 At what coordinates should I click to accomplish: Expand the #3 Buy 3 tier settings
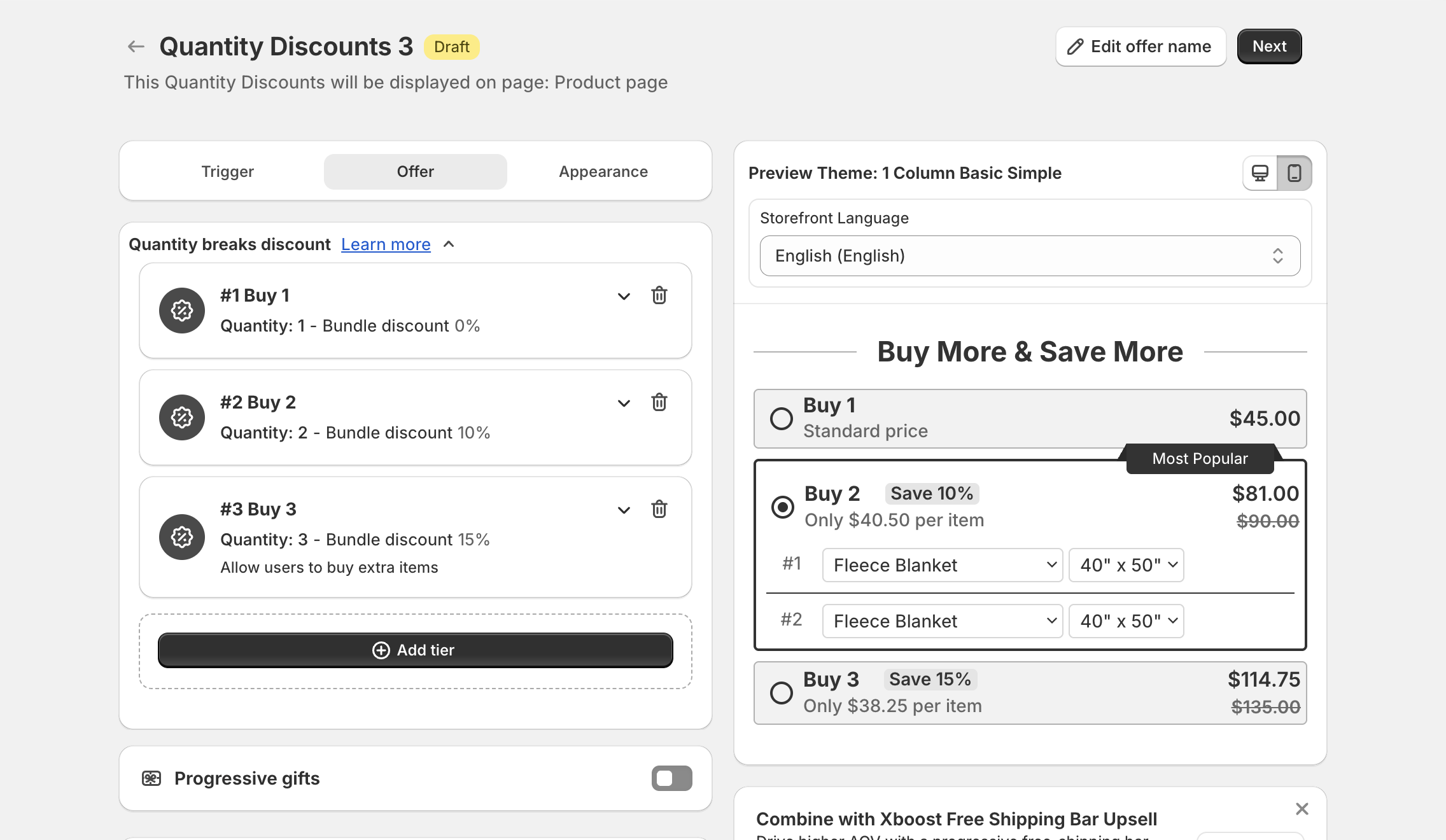tap(624, 510)
